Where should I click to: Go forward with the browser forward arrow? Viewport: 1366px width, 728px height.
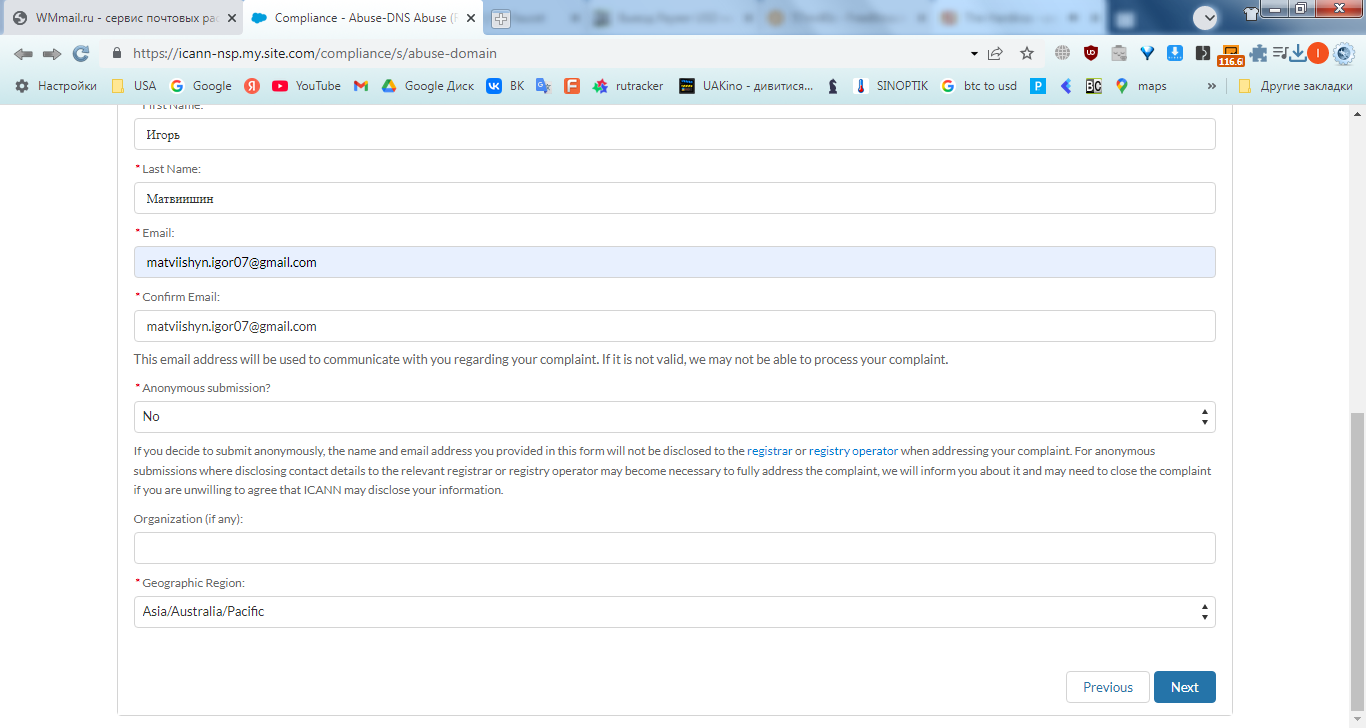pyautogui.click(x=52, y=53)
